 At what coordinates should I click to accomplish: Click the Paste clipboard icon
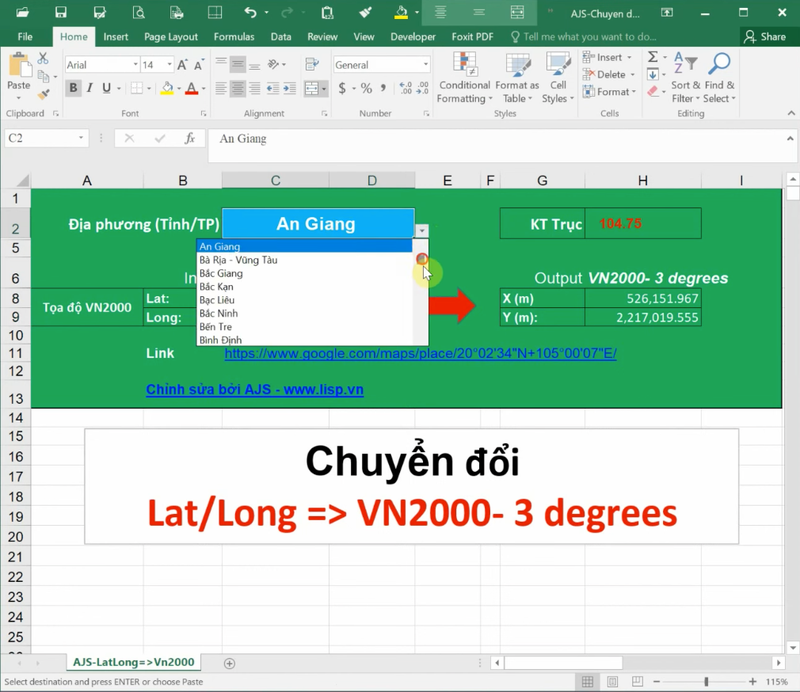pos(19,66)
